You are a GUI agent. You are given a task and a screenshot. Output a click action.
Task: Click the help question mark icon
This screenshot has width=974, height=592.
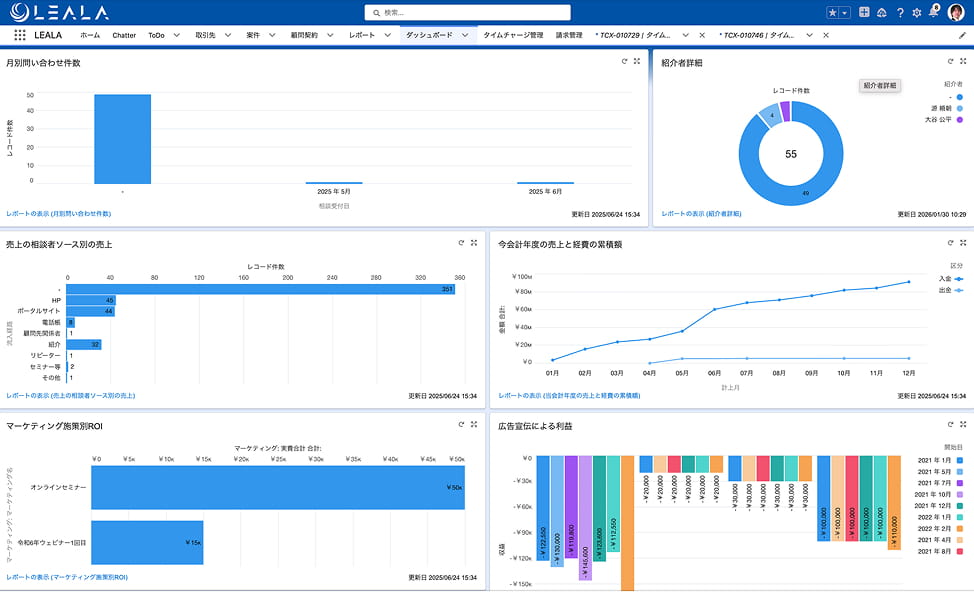pyautogui.click(x=900, y=12)
